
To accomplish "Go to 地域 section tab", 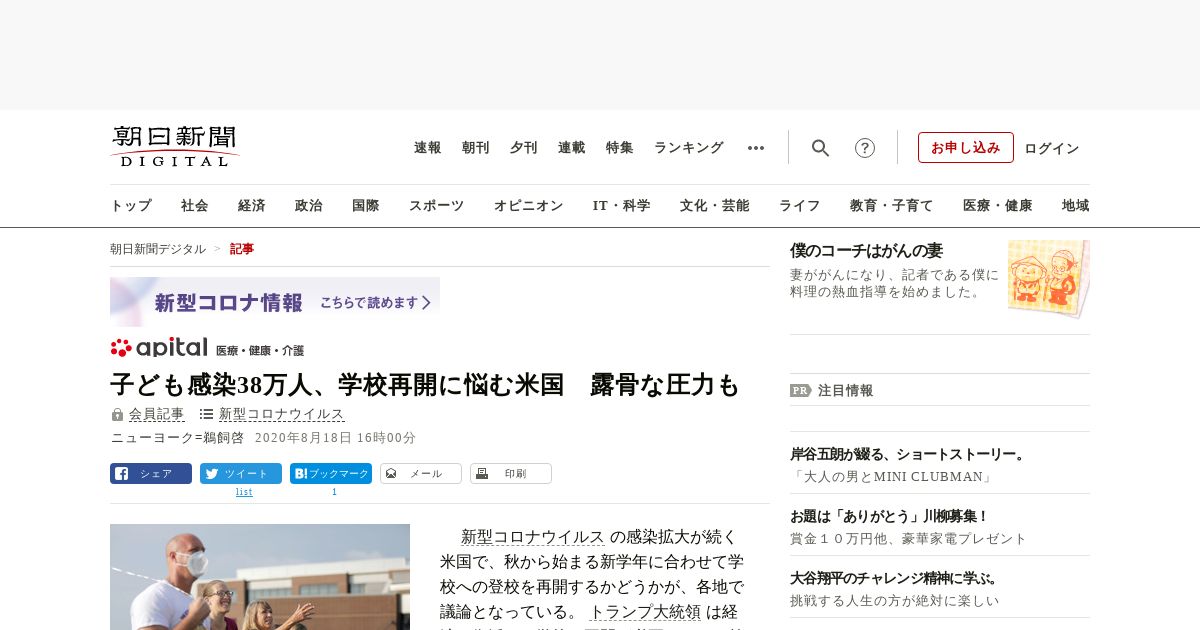I will point(1076,206).
